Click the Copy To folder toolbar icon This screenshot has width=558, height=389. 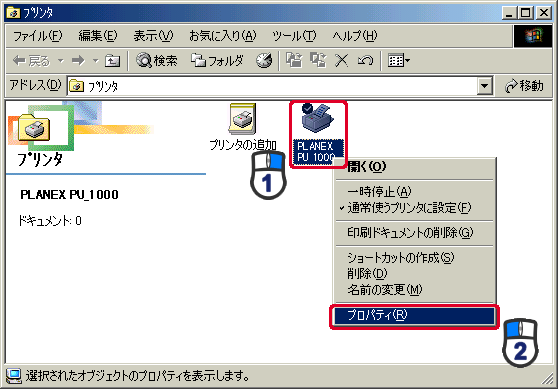[x=318, y=61]
